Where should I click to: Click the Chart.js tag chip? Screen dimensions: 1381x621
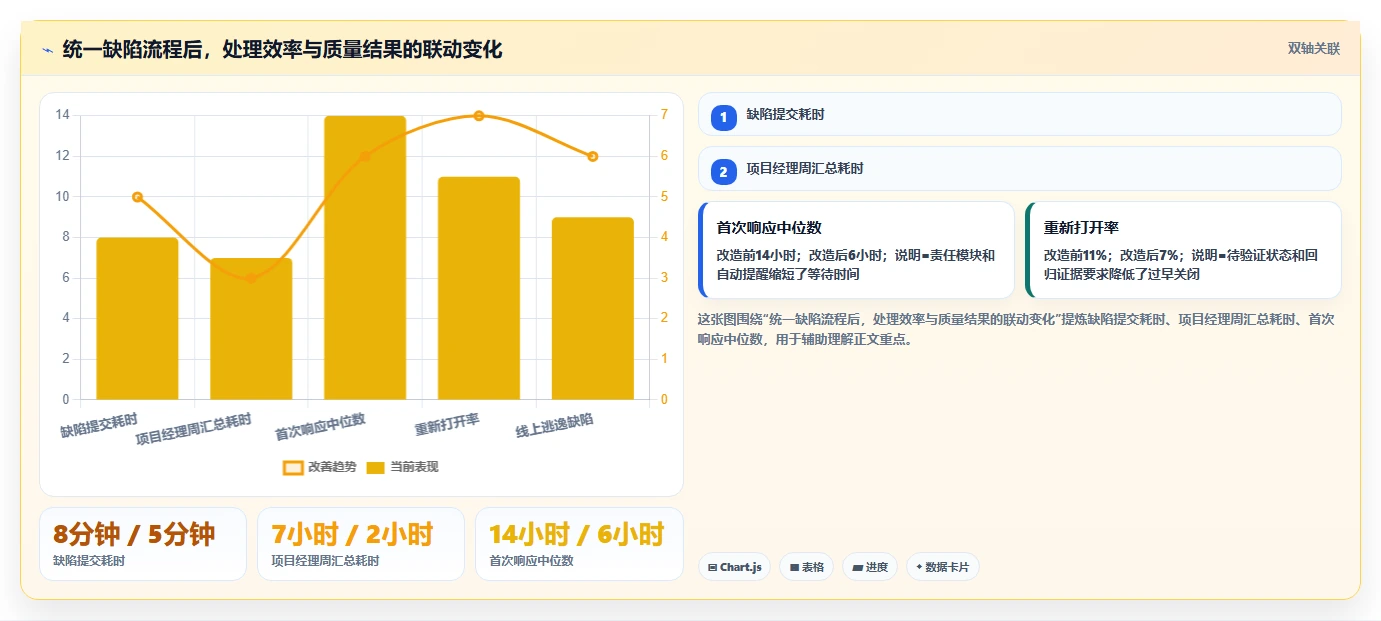(734, 567)
